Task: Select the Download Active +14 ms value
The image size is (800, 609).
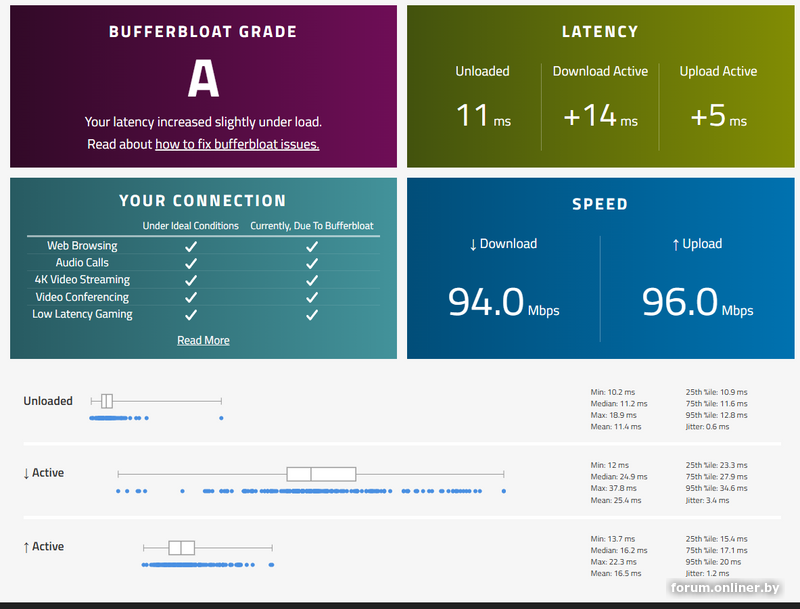Action: (601, 116)
